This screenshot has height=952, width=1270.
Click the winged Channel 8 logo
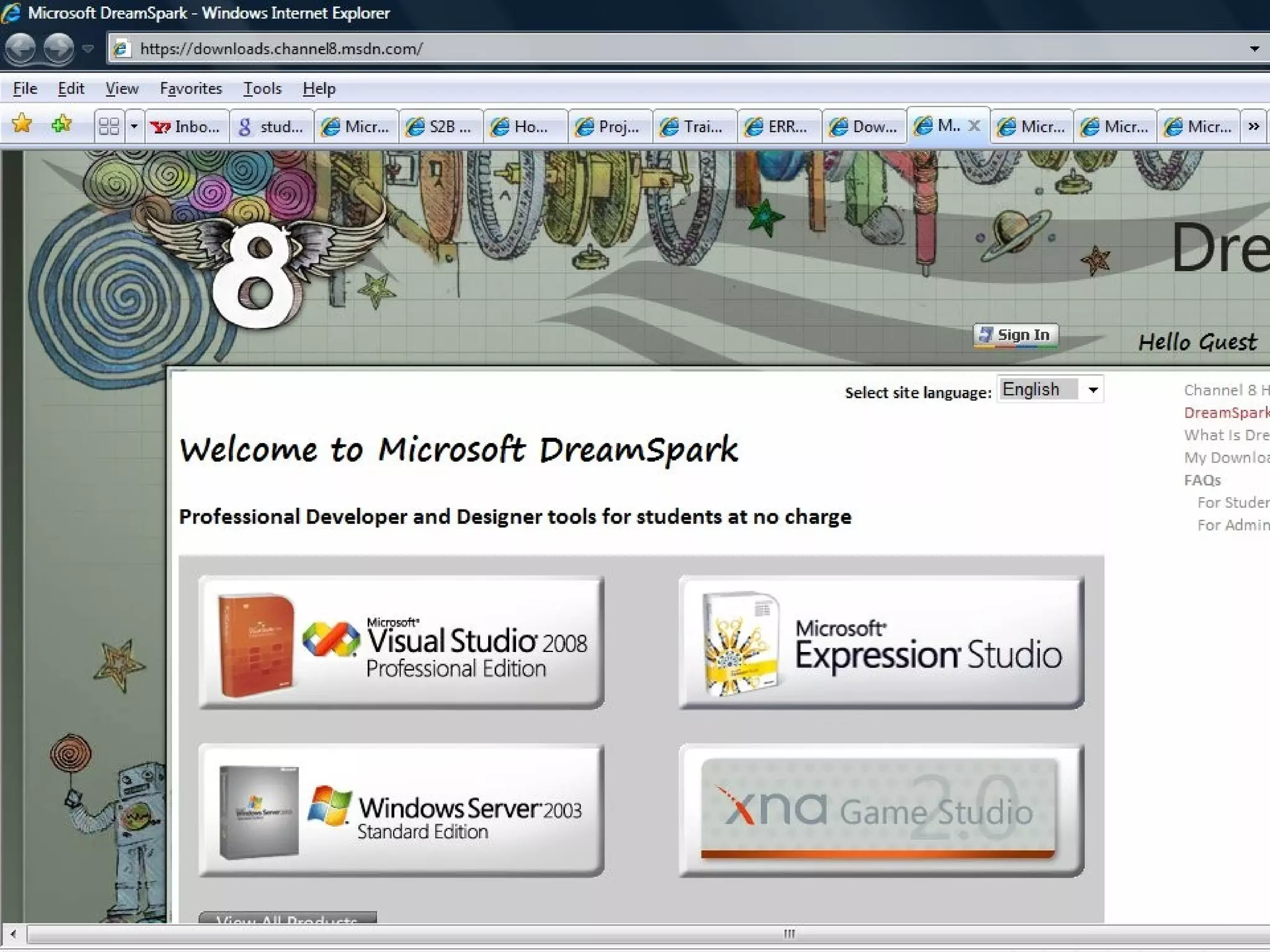pyautogui.click(x=254, y=273)
